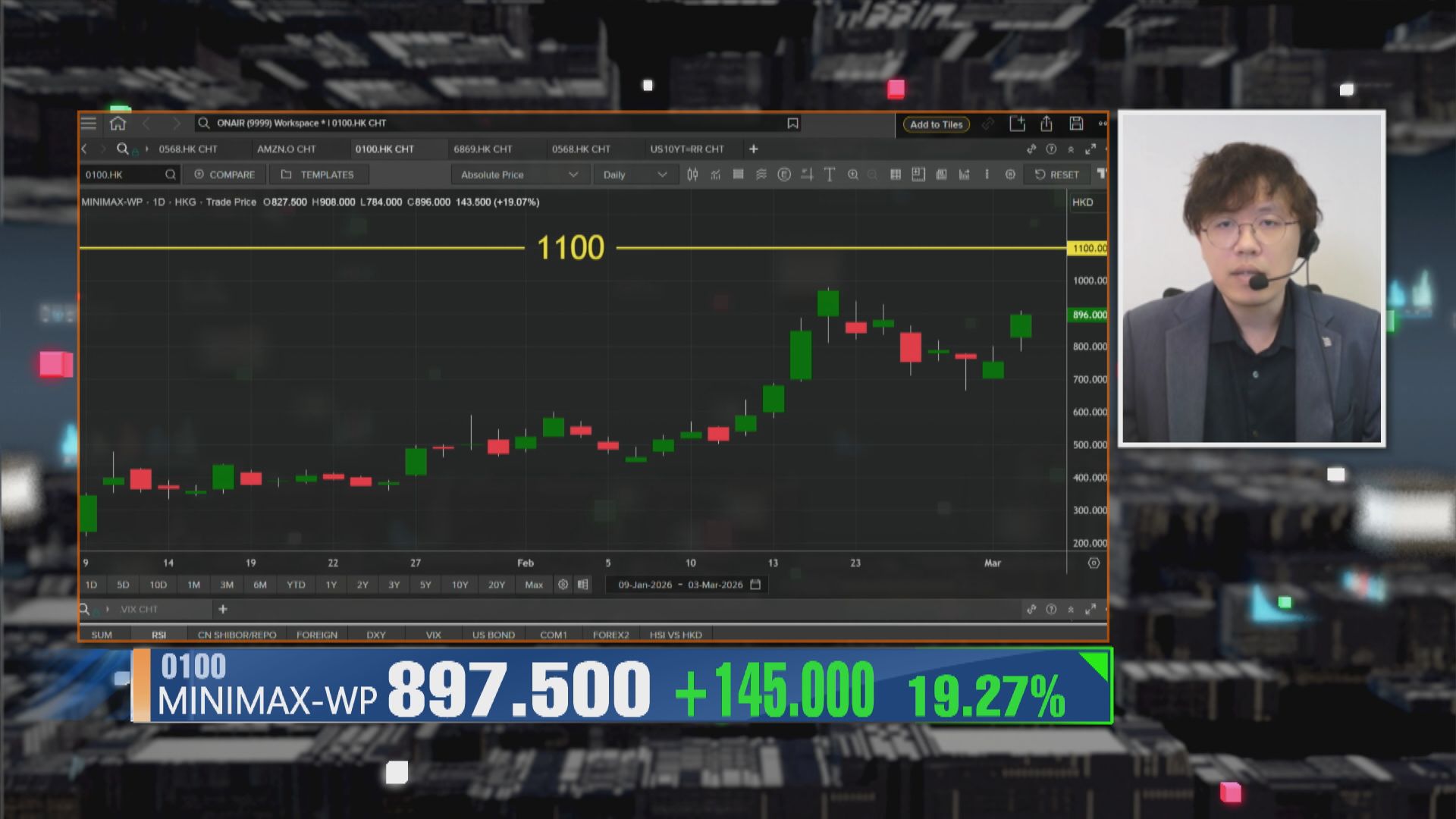Click the save floppy disk icon
The width and height of the screenshot is (1456, 819).
1076,124
